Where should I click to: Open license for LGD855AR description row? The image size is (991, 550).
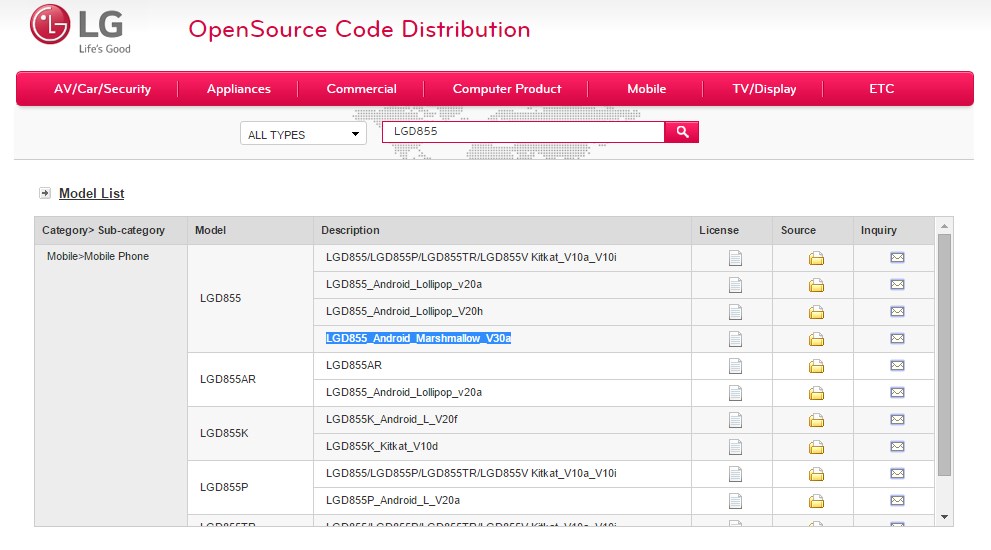(x=735, y=366)
